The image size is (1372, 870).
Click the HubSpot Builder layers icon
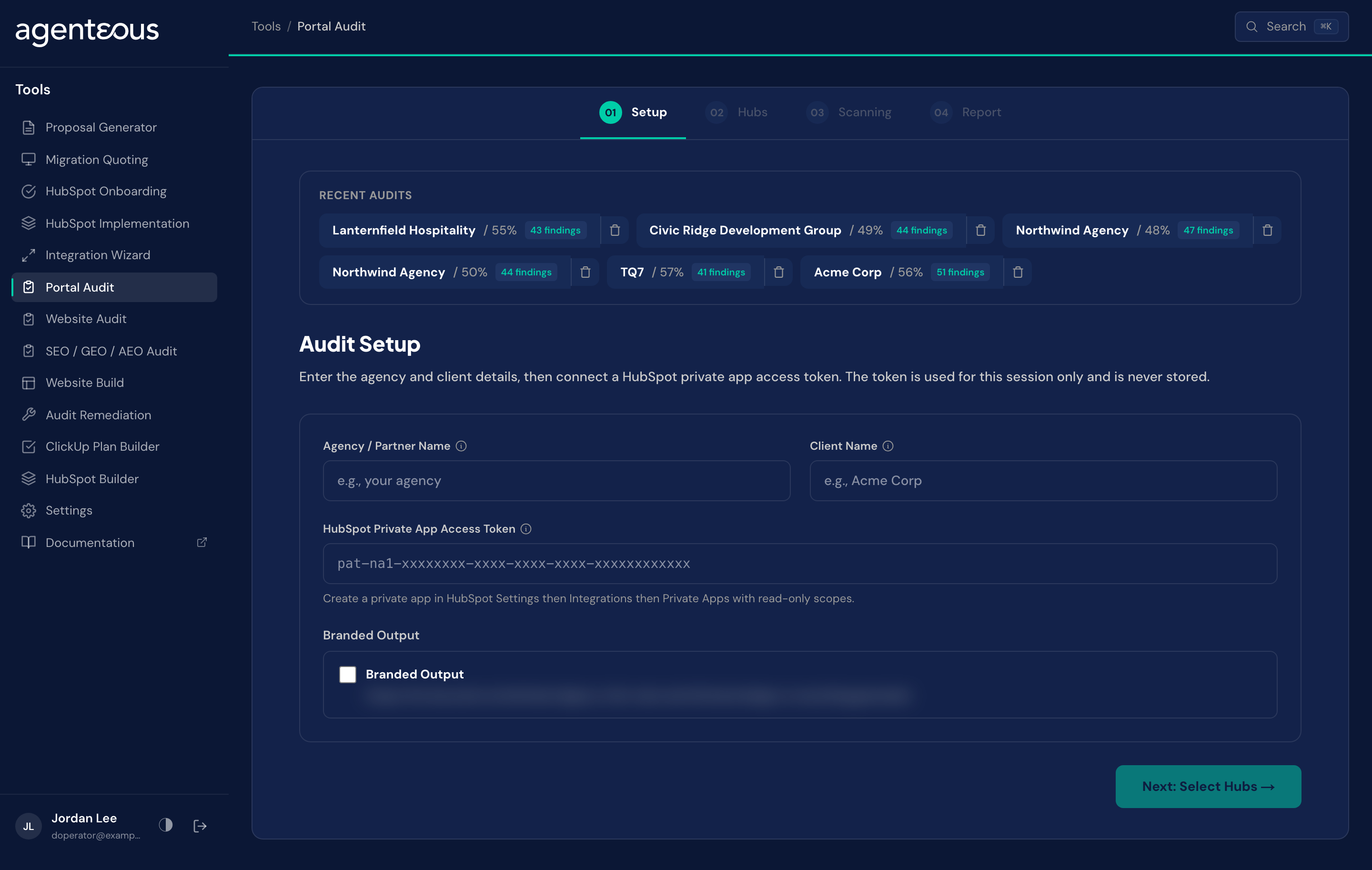point(29,478)
